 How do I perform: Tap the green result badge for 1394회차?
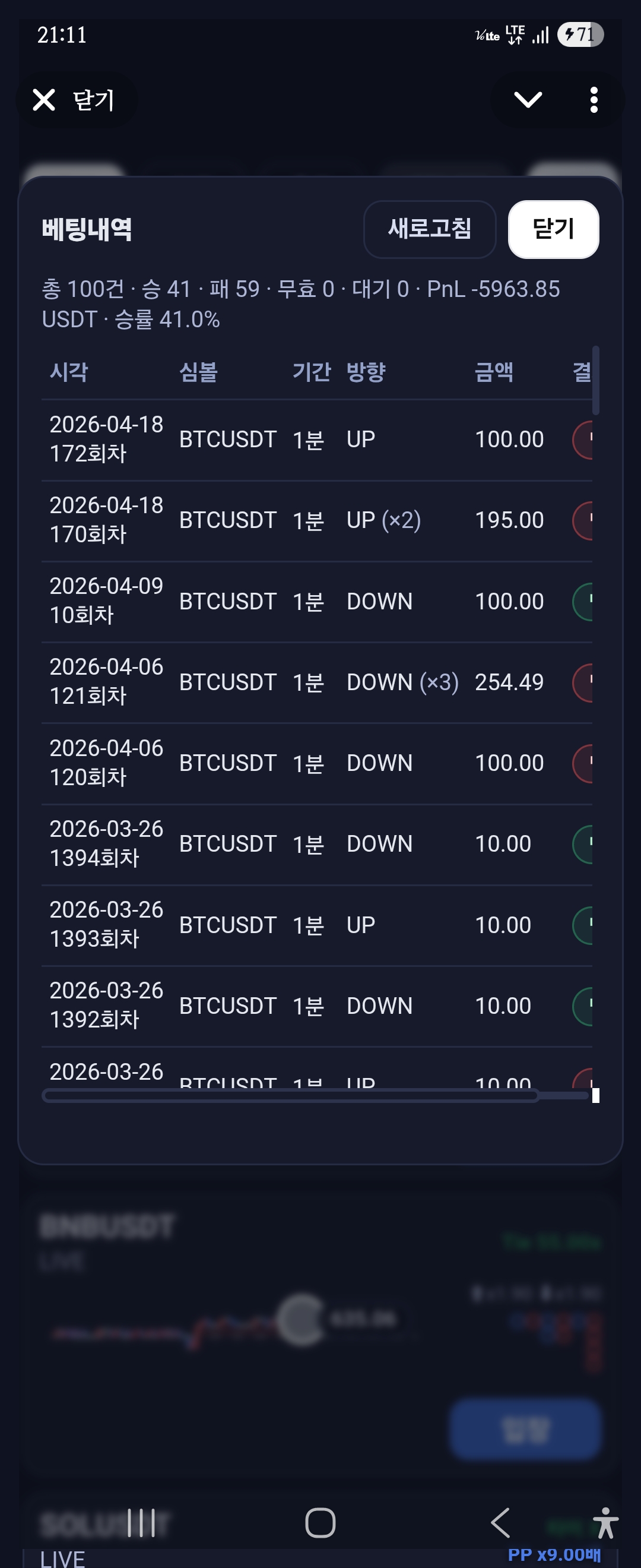pos(583,843)
